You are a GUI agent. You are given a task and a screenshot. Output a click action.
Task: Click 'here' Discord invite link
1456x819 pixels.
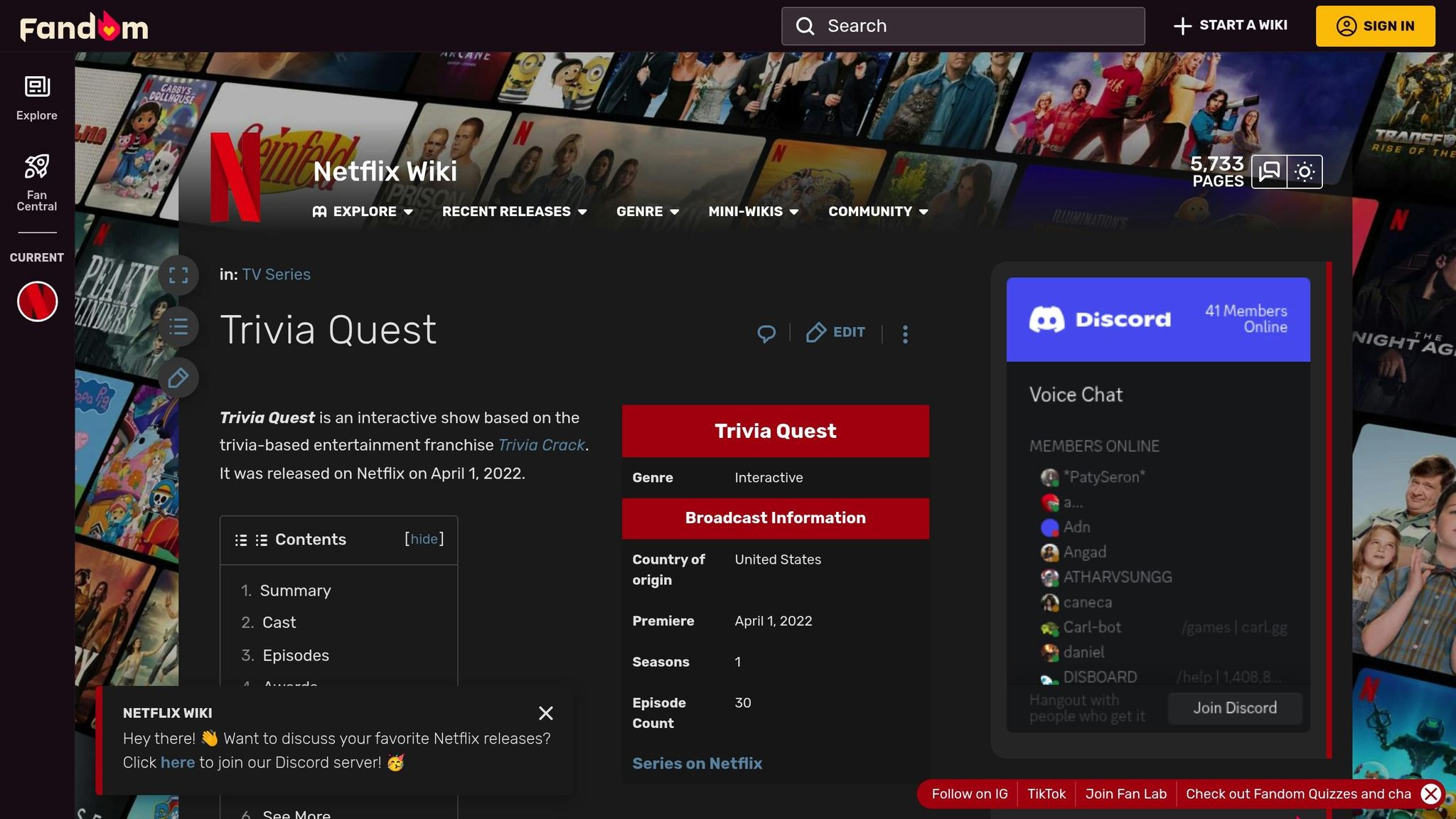tap(178, 763)
